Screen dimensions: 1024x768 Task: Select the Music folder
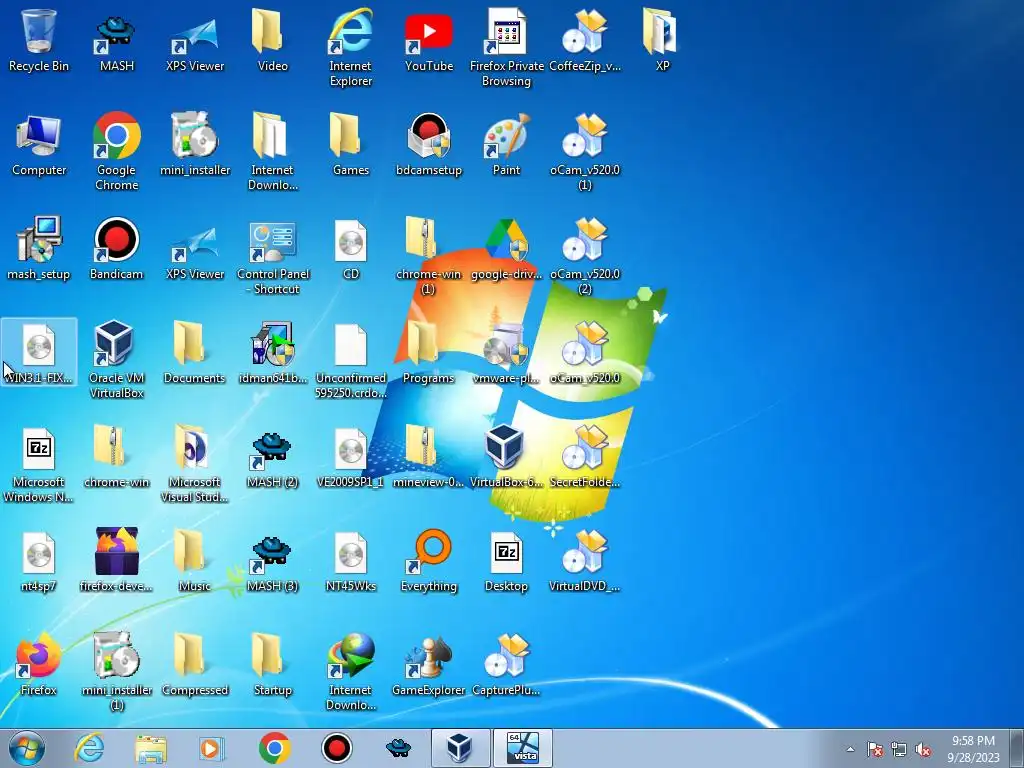[195, 560]
